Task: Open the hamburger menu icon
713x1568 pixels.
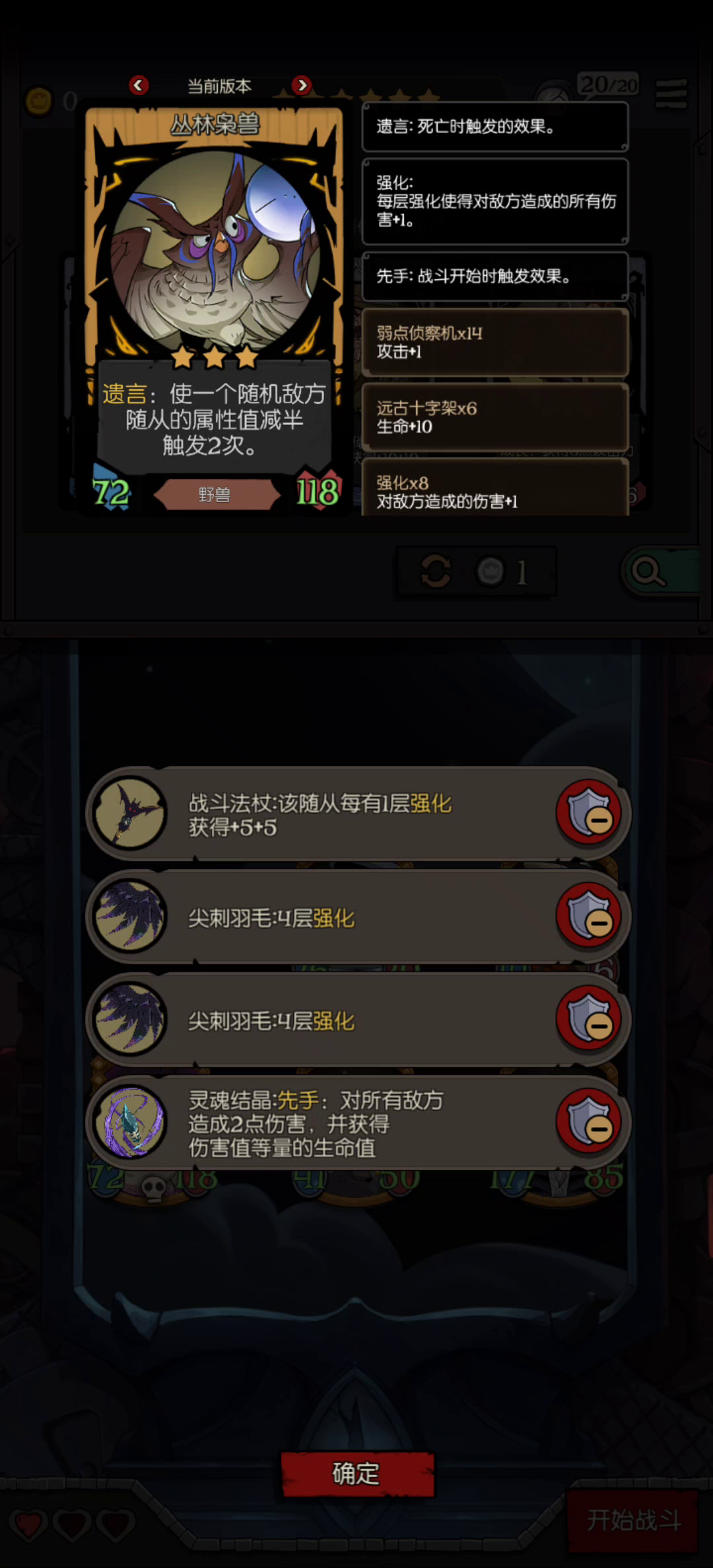Action: pos(671,94)
